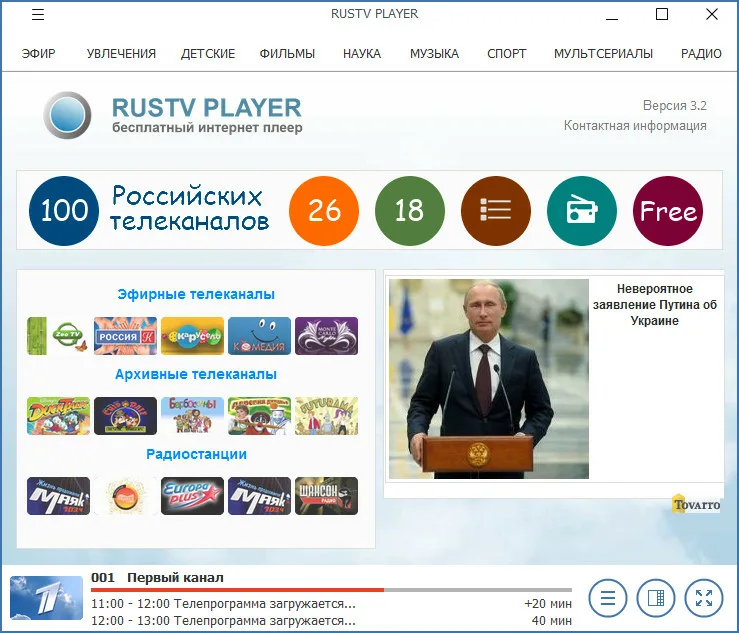Open the teal radio circle icon
739x633 pixels.
582,211
